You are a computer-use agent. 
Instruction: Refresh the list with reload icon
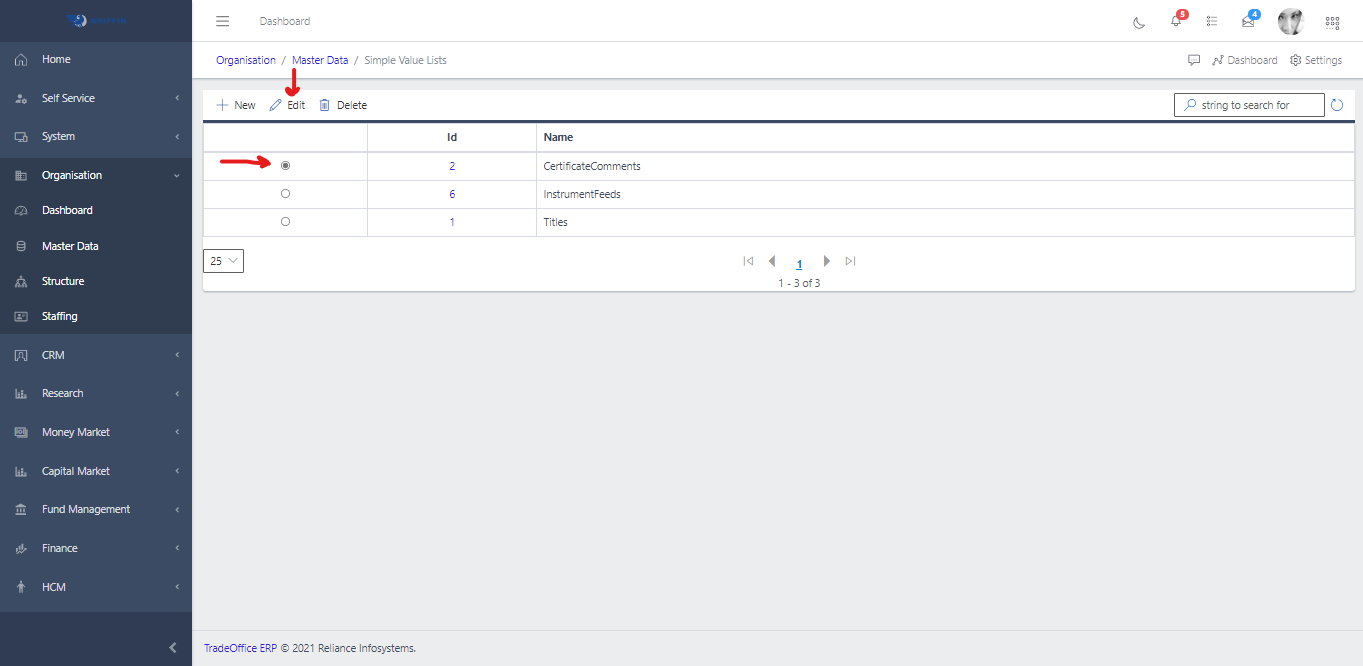[1337, 105]
